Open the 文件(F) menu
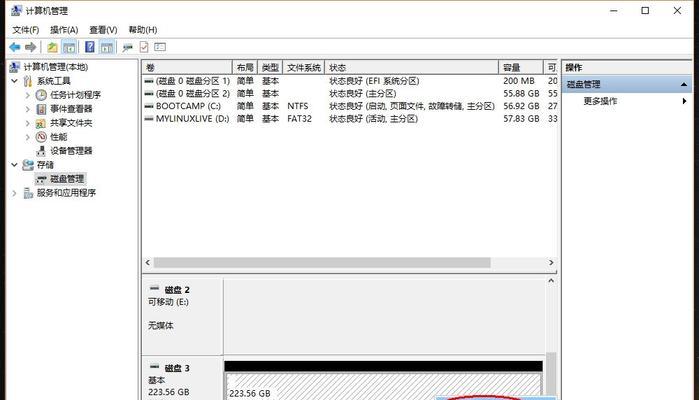The width and height of the screenshot is (699, 400). (25, 30)
